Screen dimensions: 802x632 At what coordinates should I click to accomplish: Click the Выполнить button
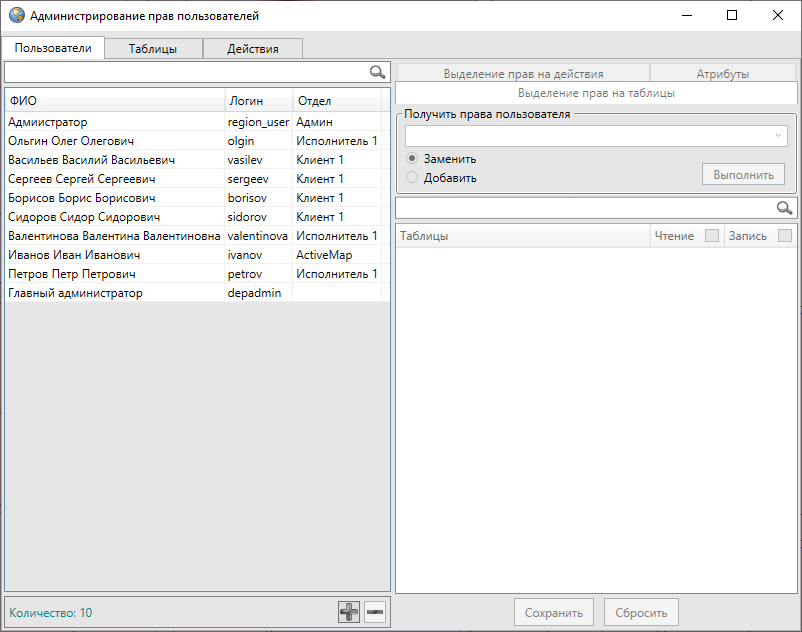coord(743,175)
